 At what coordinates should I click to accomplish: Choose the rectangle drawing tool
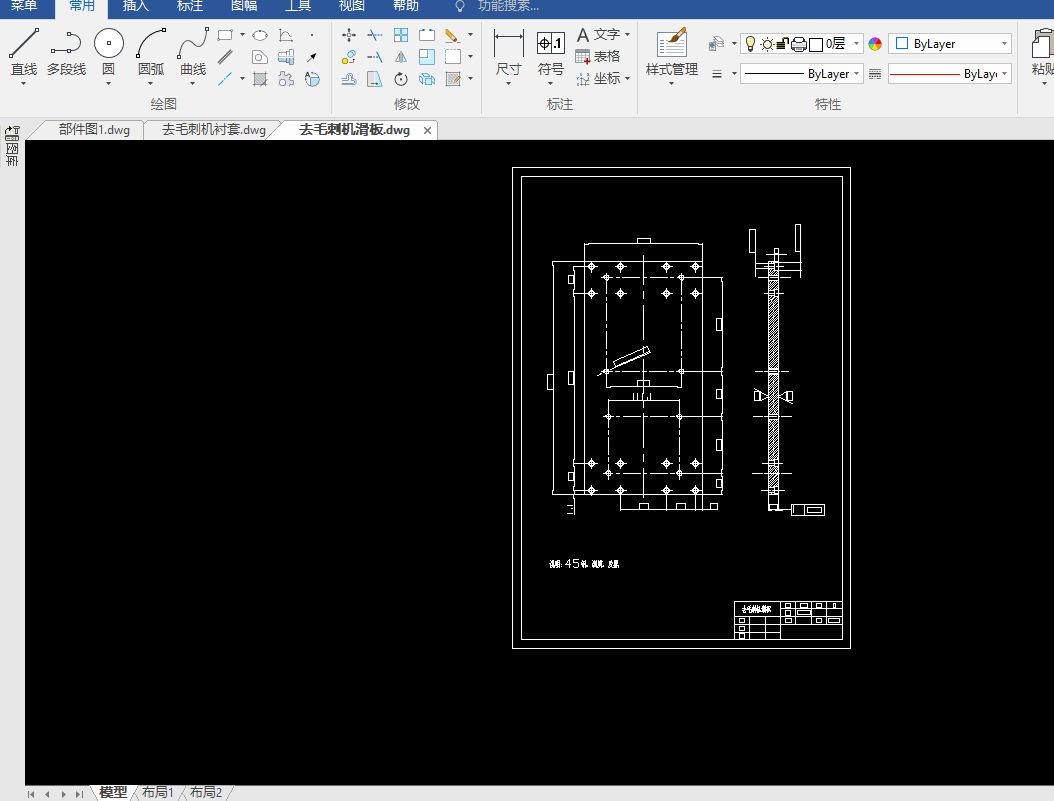(225, 35)
